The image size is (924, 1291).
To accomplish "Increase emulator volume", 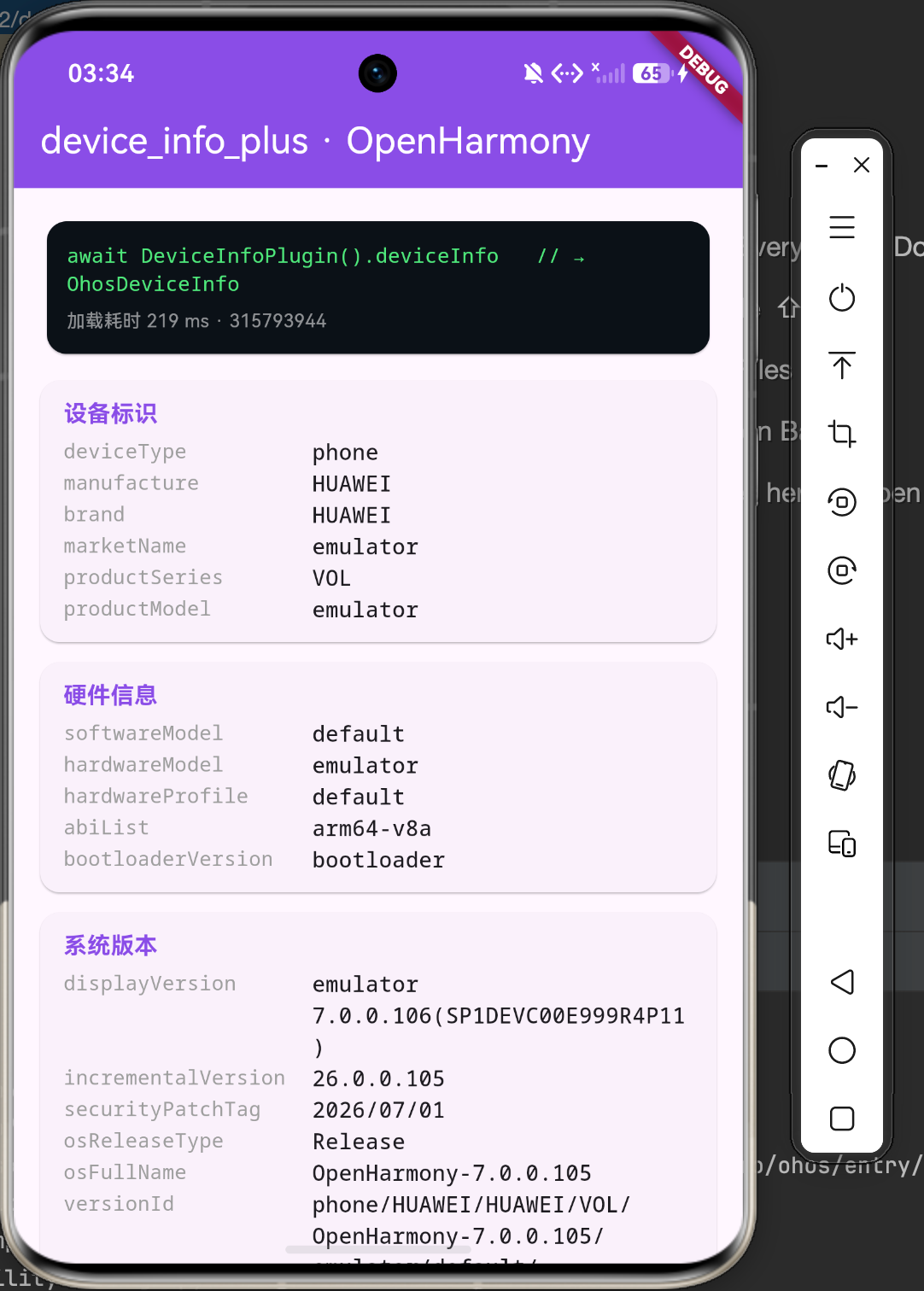I will point(842,639).
